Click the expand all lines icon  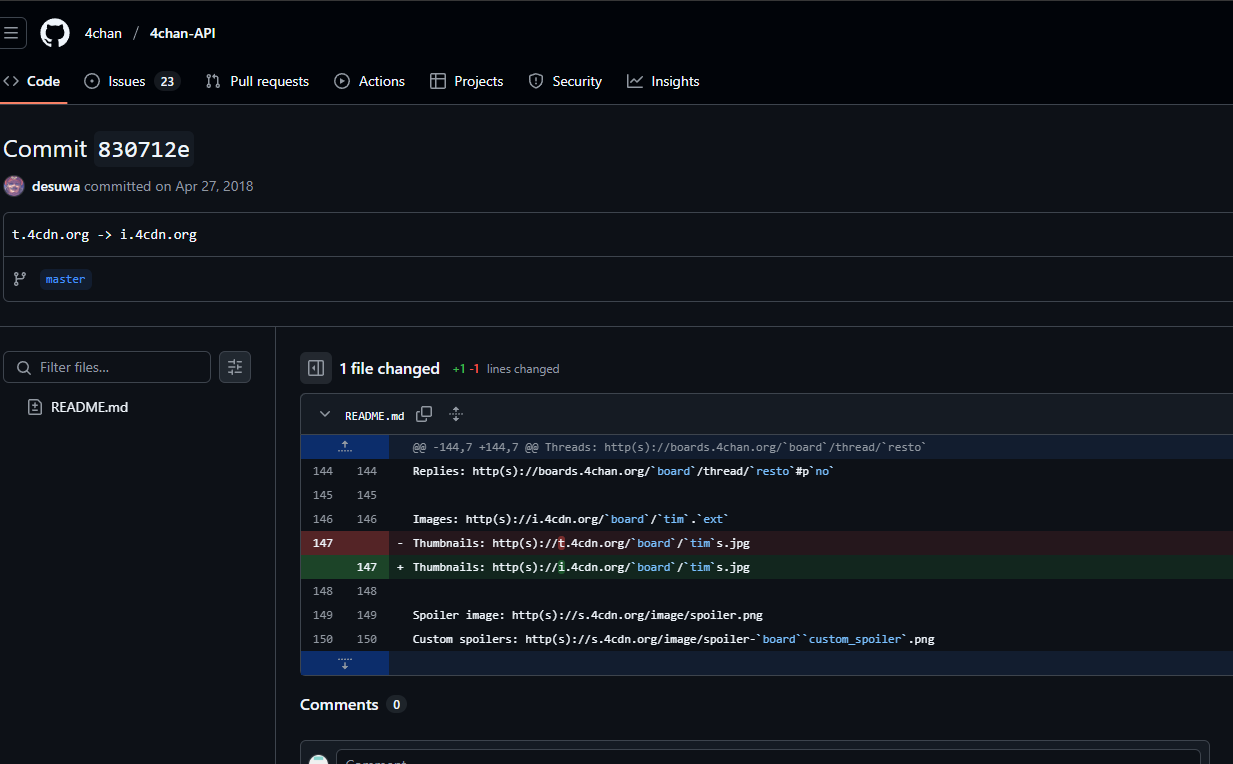point(456,414)
